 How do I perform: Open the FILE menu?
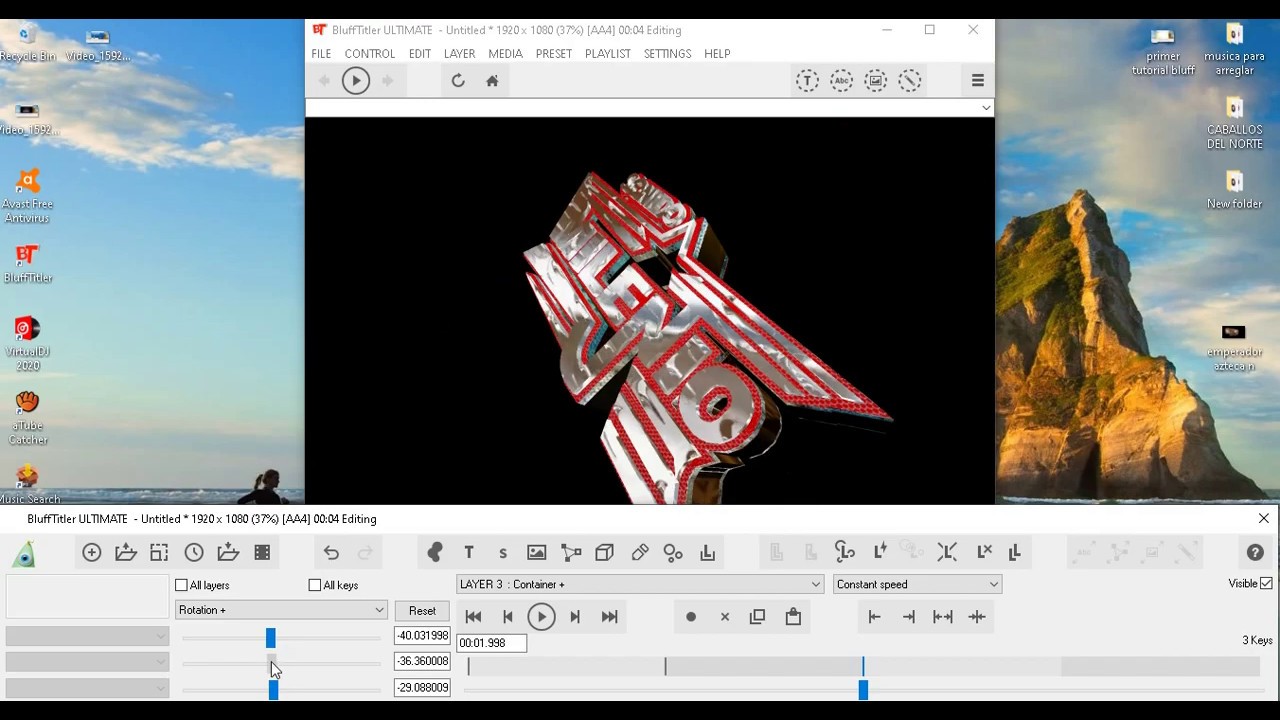pyautogui.click(x=321, y=54)
